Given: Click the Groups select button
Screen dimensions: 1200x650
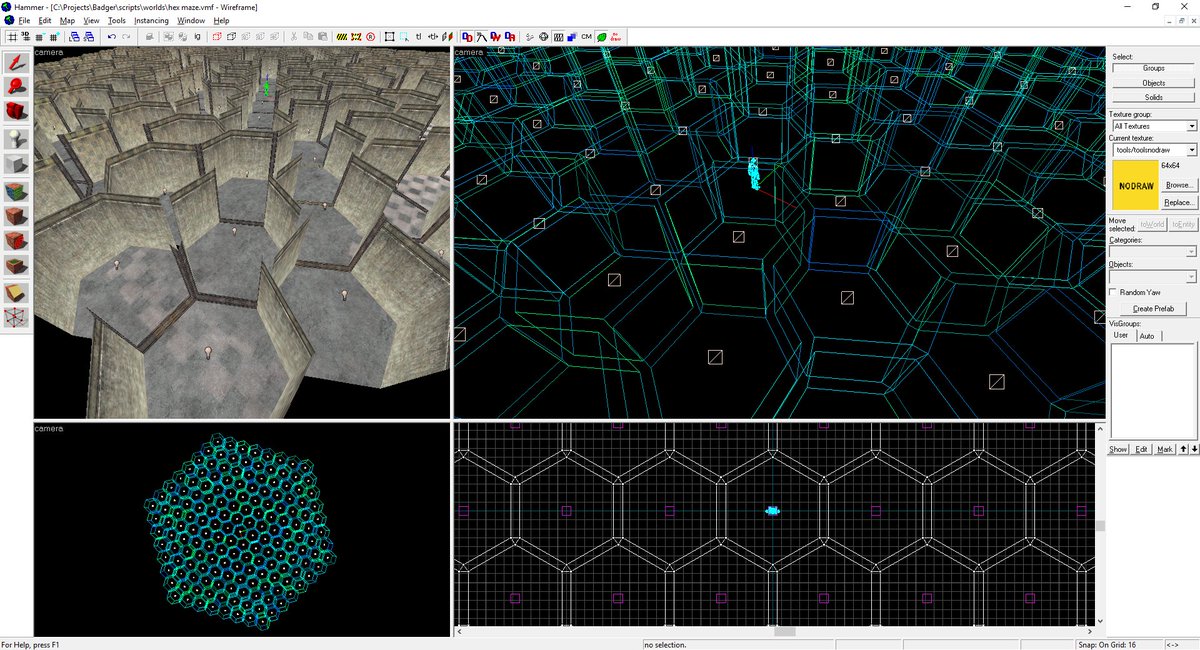Looking at the screenshot, I should pyautogui.click(x=1153, y=68).
